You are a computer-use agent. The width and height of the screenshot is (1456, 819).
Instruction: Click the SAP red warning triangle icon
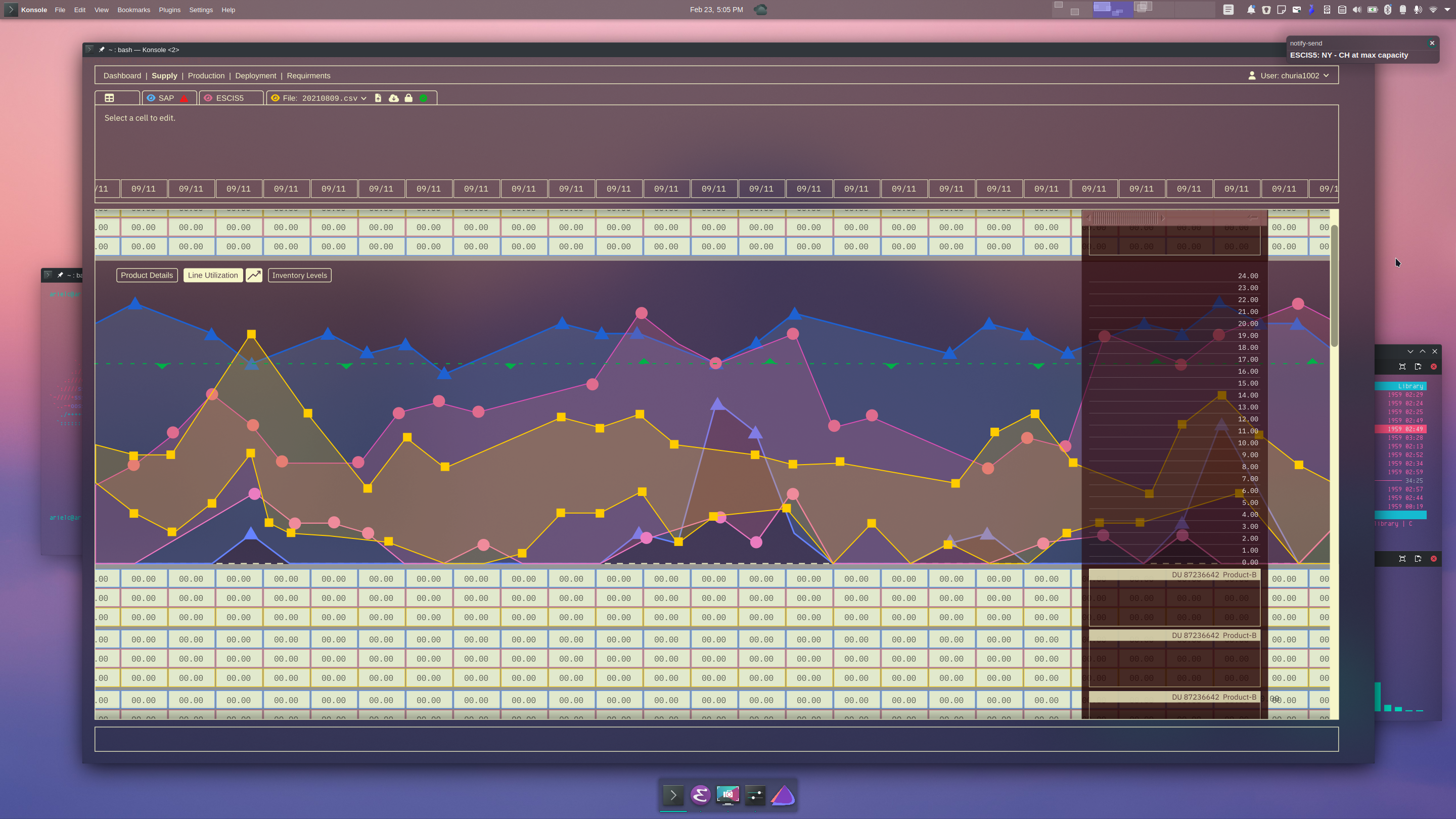[184, 99]
